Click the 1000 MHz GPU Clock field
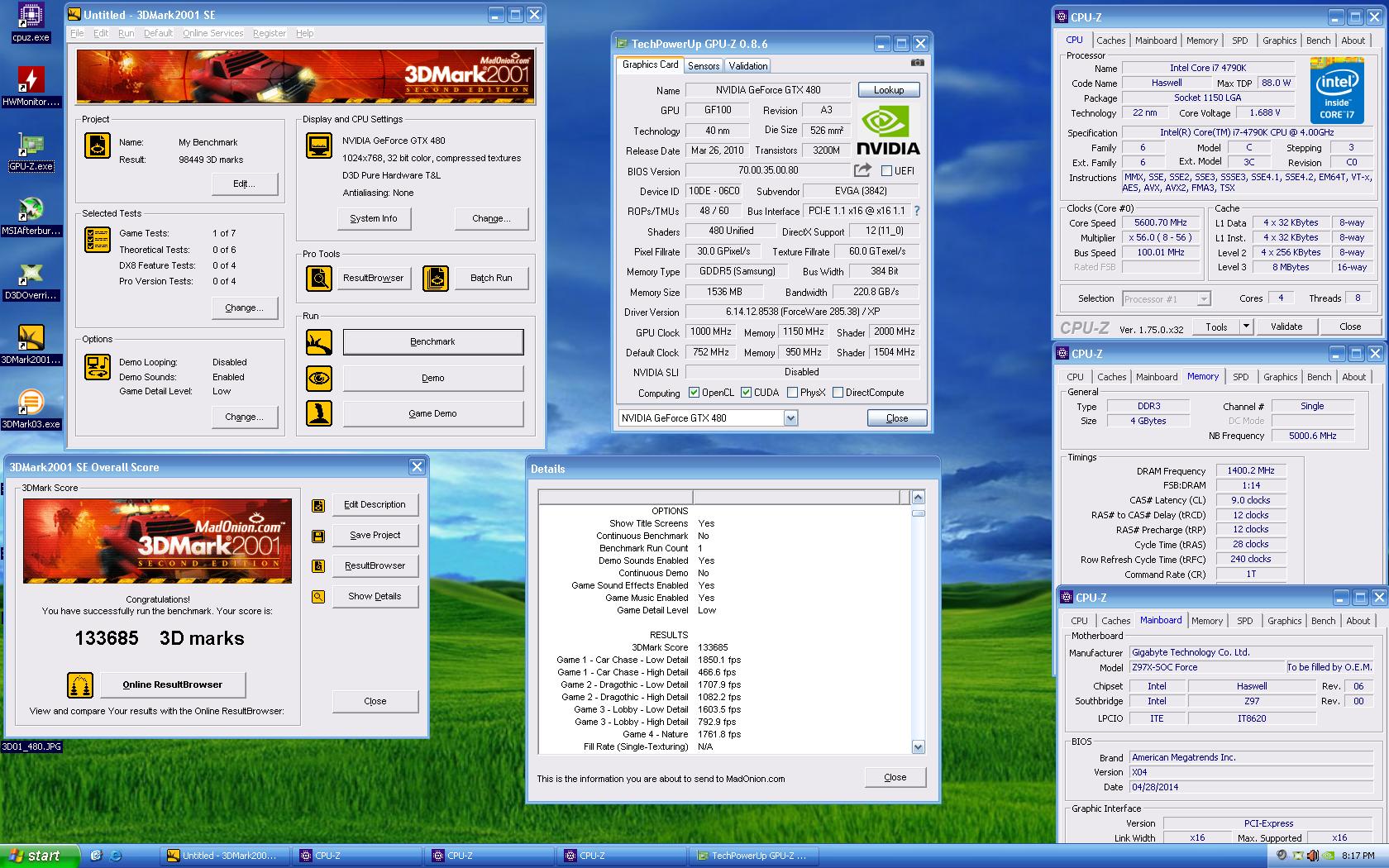This screenshot has width=1389, height=868. pyautogui.click(x=711, y=331)
